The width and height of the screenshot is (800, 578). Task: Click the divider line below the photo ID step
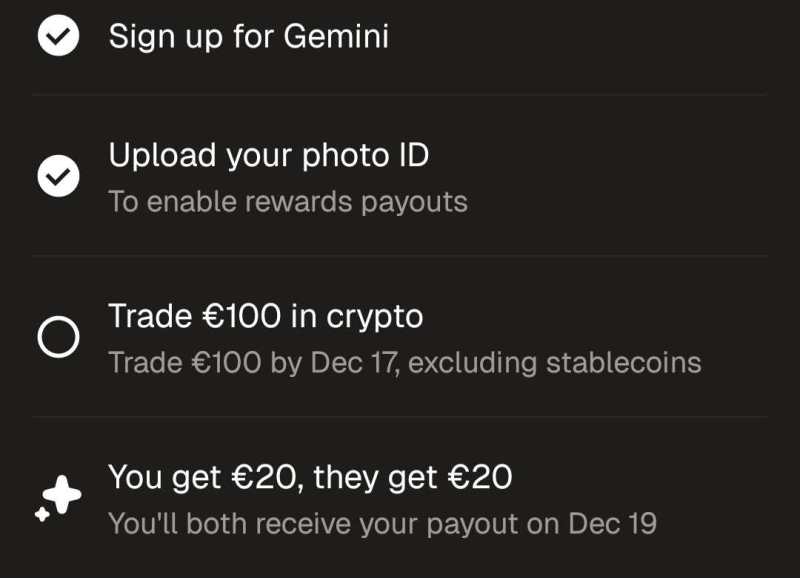(x=400, y=256)
